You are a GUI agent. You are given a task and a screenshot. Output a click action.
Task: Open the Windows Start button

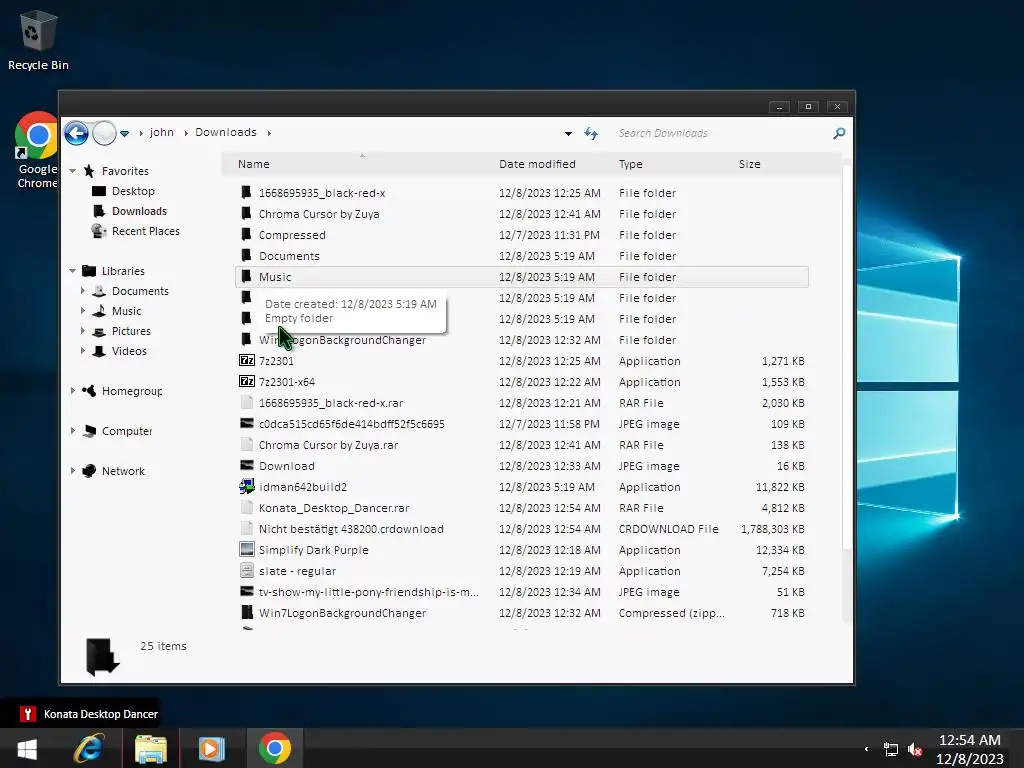pyautogui.click(x=27, y=748)
